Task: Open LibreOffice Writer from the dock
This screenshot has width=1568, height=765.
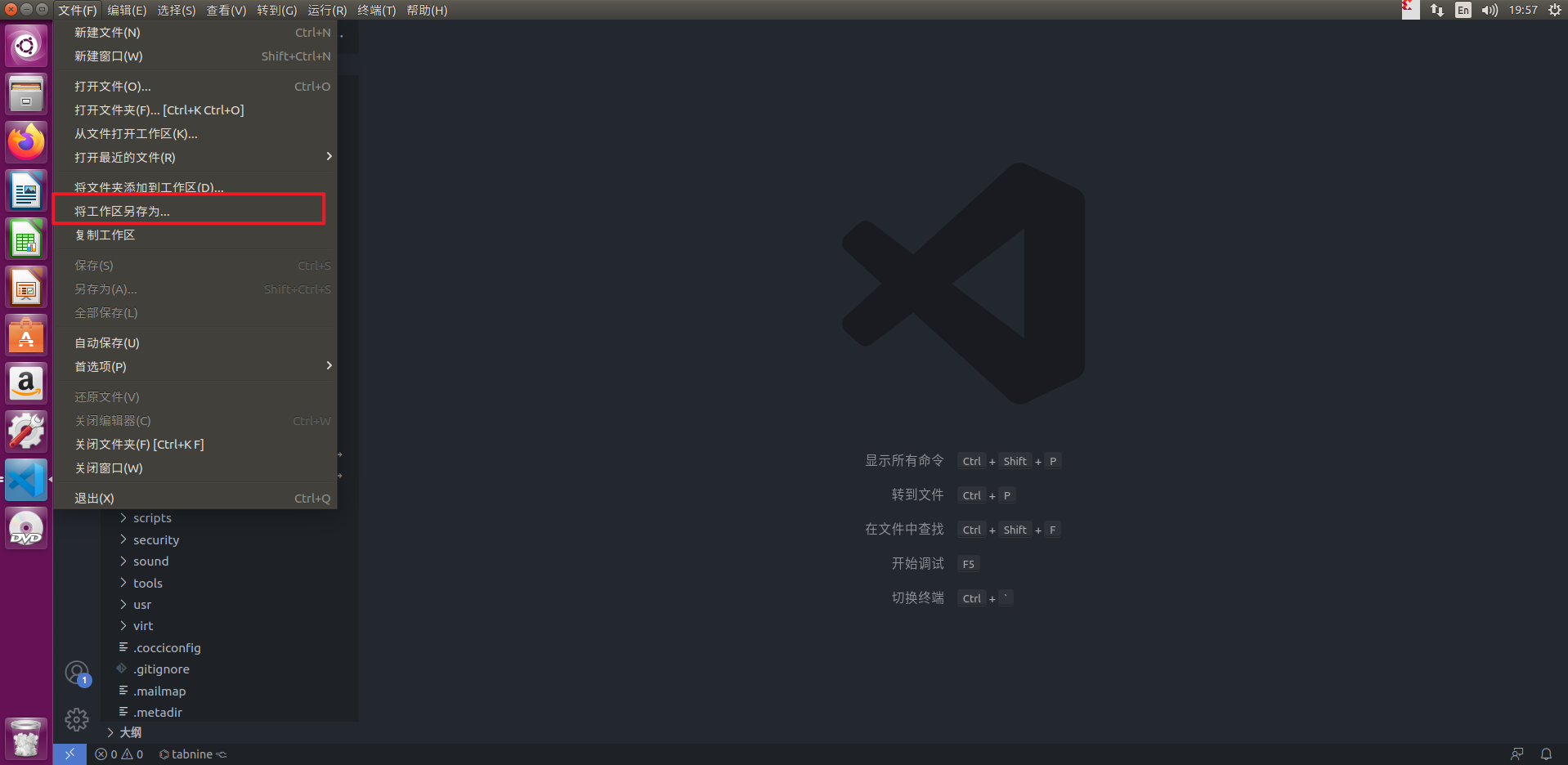Action: tap(26, 190)
